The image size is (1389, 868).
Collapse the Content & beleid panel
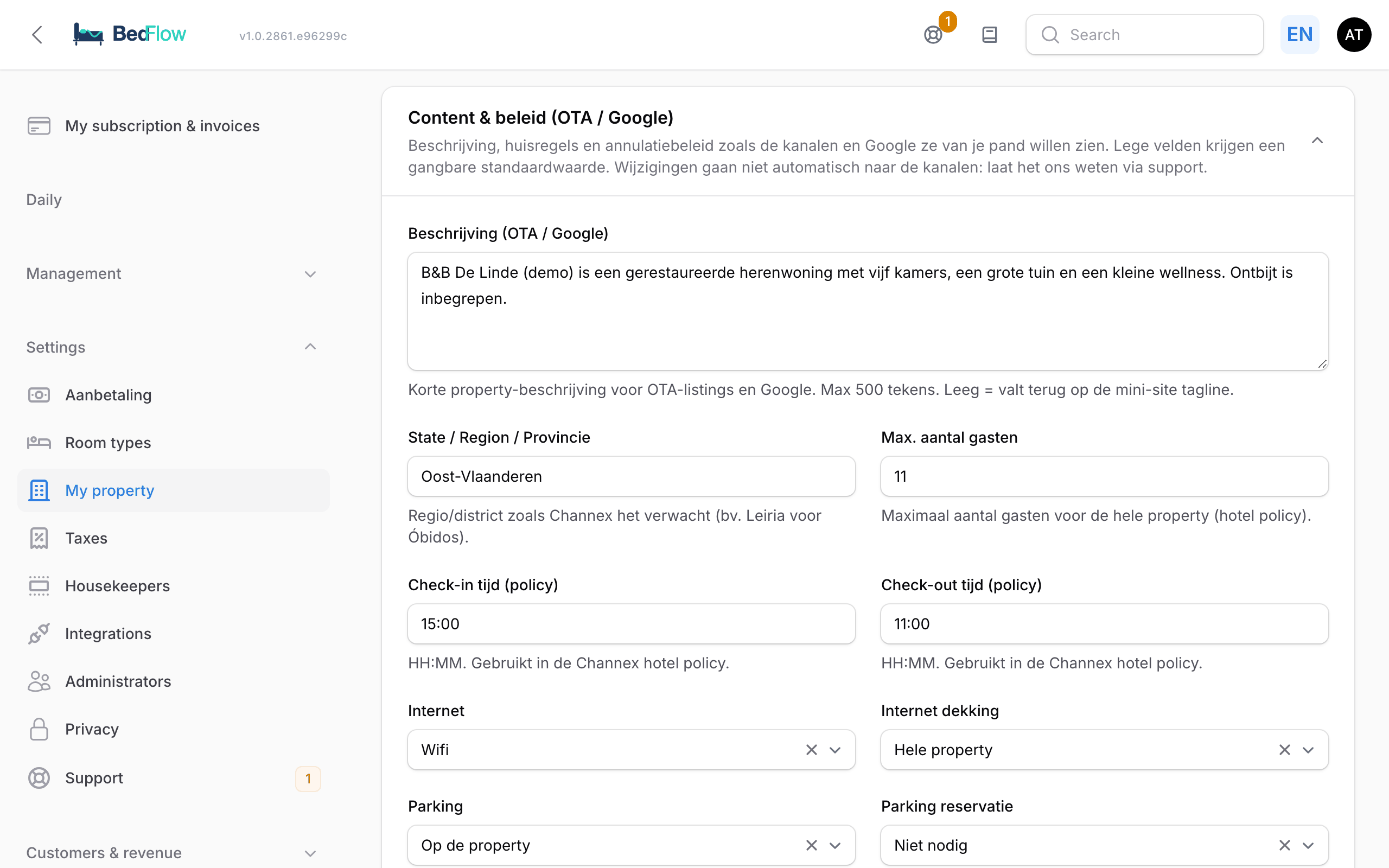click(x=1317, y=141)
